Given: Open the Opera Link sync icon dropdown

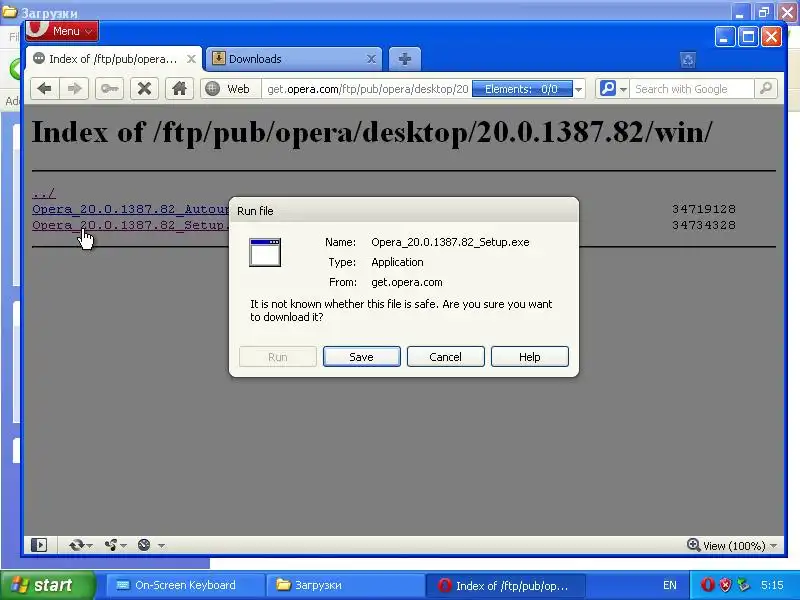Looking at the screenshot, I should pos(81,545).
